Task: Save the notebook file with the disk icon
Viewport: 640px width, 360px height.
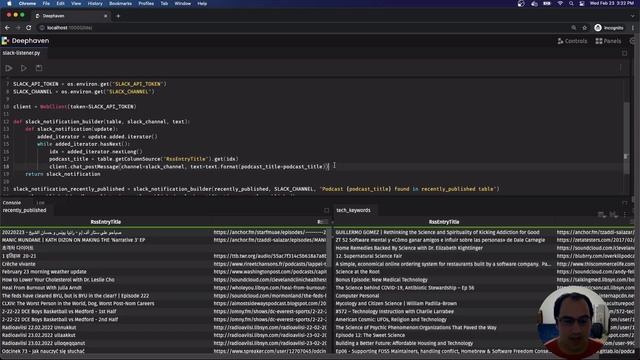Action: 39,68
